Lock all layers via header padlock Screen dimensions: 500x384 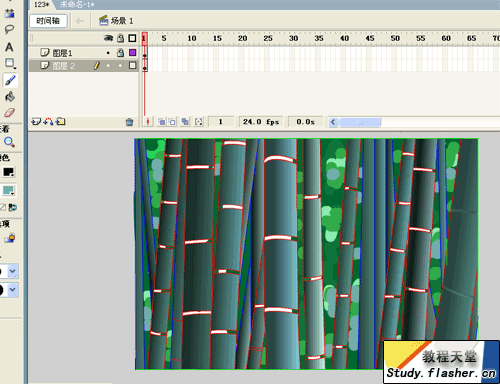pyautogui.click(x=120, y=38)
